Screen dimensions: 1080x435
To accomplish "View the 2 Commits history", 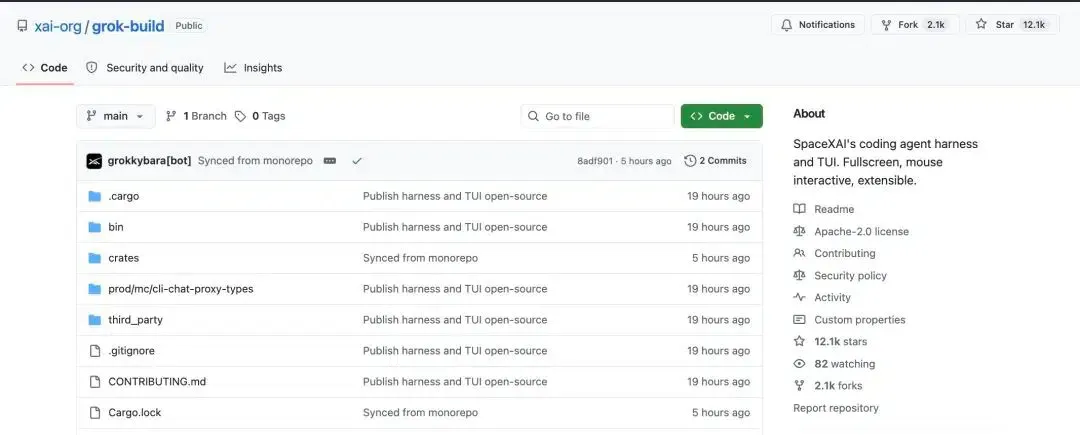I will click(715, 161).
